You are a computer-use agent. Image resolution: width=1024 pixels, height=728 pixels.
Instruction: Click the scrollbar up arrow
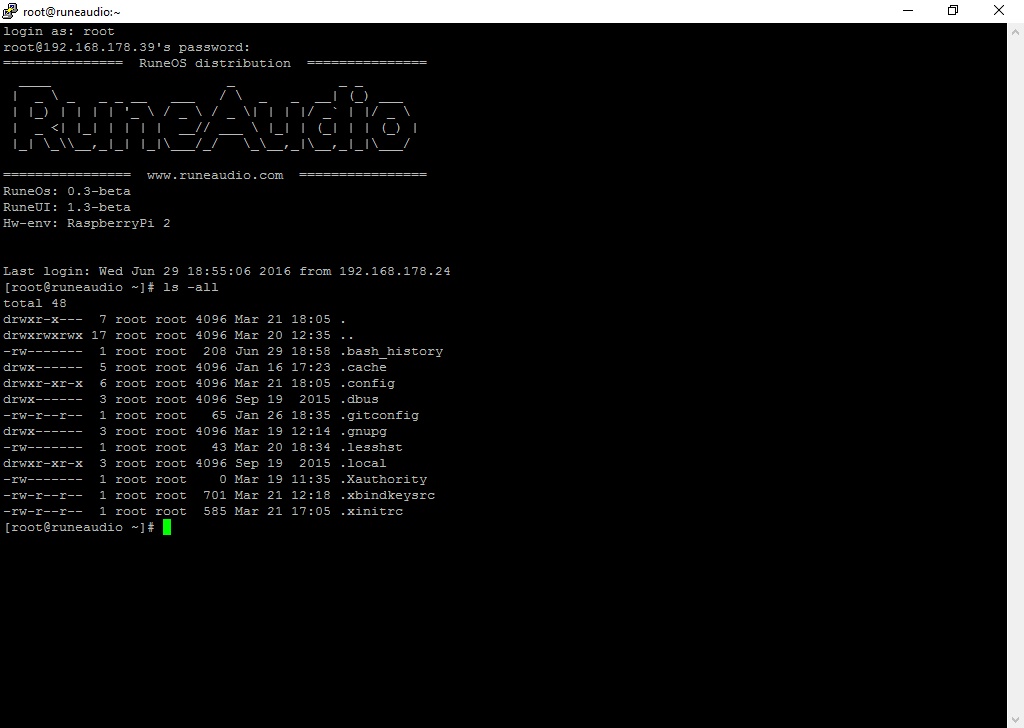[1015, 31]
